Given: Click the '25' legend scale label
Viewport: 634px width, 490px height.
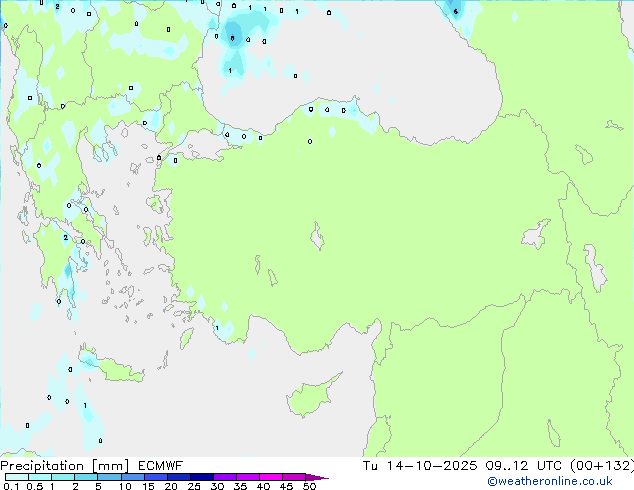Looking at the screenshot, I should [194, 486].
